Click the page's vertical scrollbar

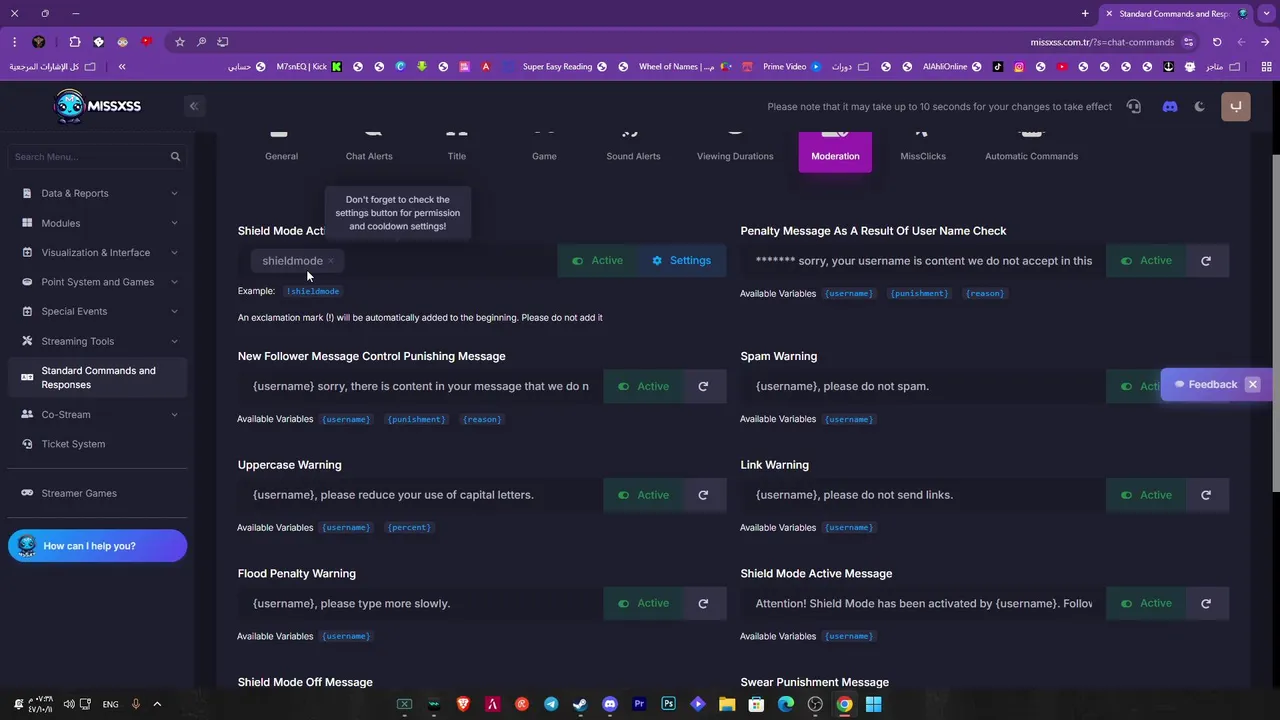[x=1275, y=322]
